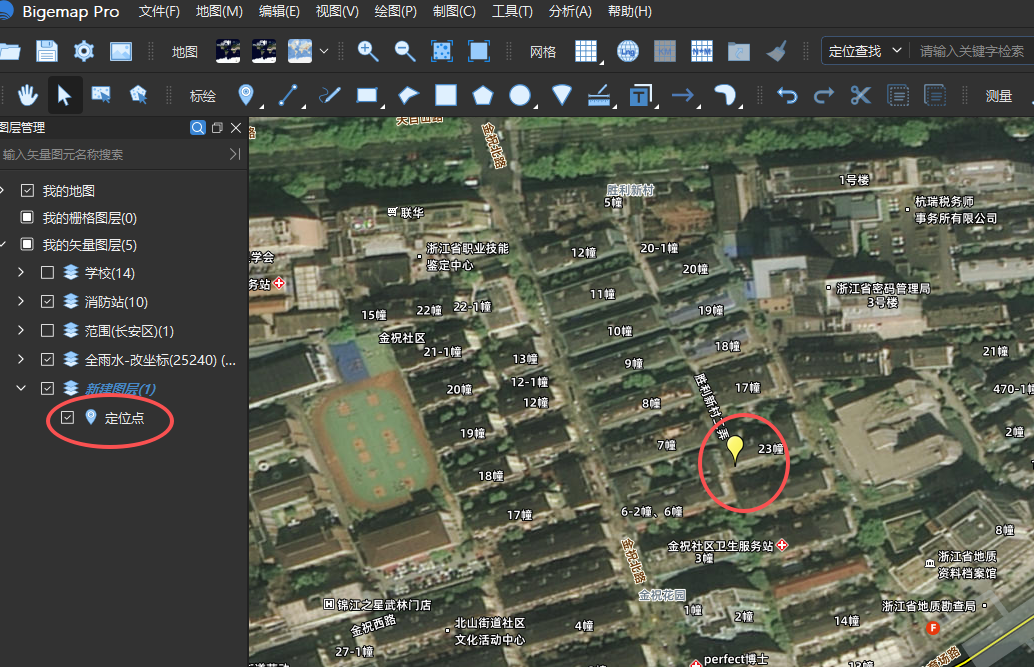
Task: Open the map source dropdown arrow
Action: click(x=324, y=51)
